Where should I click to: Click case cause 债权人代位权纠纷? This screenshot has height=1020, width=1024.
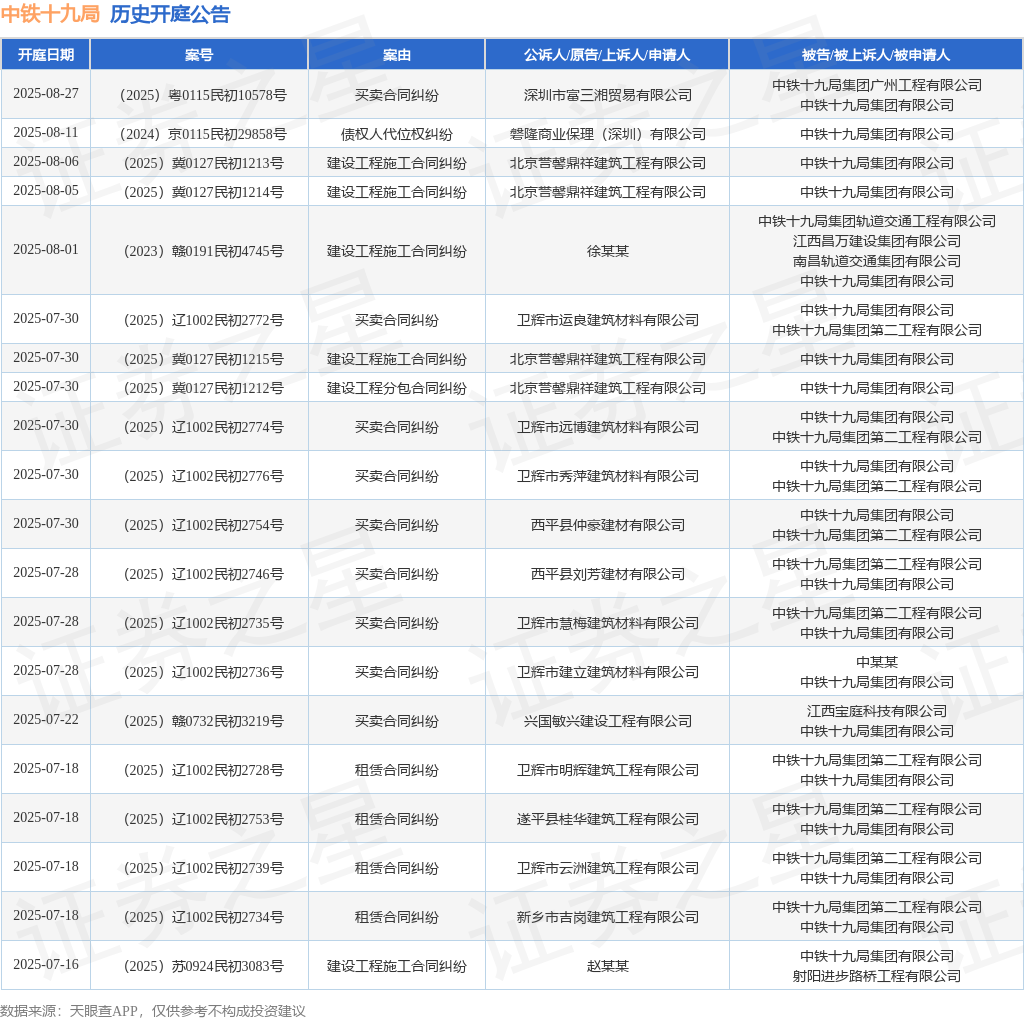tap(396, 135)
